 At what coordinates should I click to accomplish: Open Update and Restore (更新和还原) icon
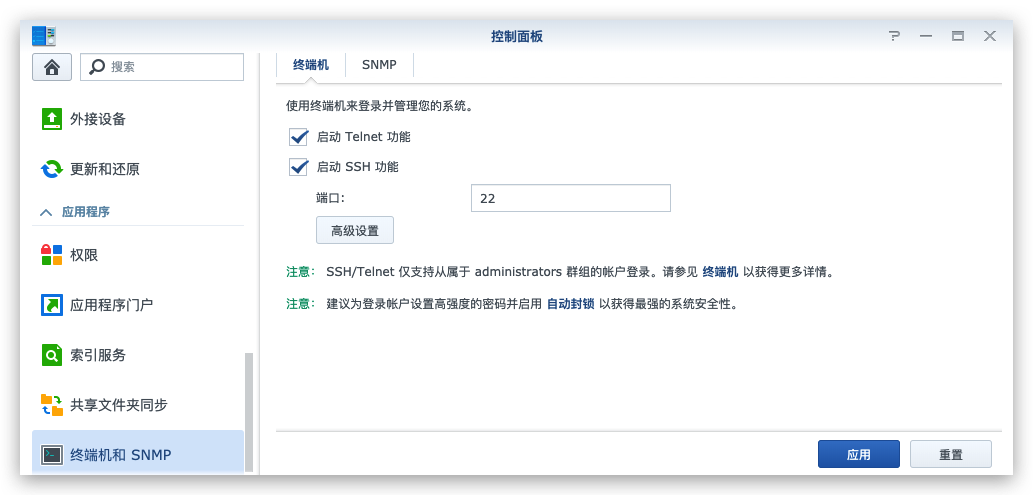(51, 169)
